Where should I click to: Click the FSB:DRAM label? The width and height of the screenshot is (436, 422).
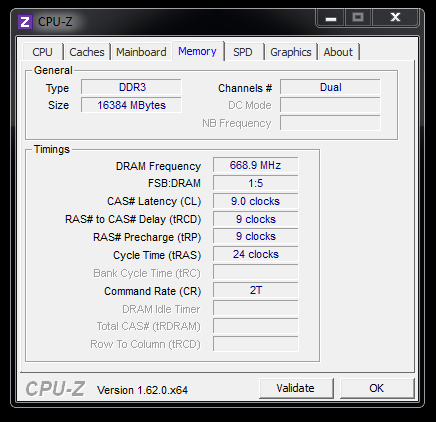point(174,183)
